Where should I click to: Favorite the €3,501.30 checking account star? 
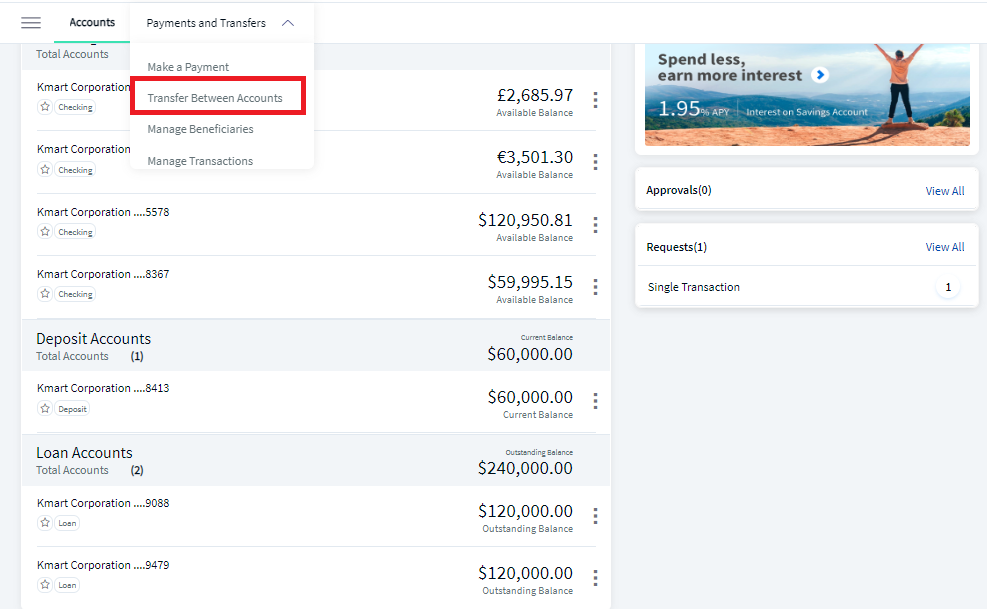[x=45, y=170]
